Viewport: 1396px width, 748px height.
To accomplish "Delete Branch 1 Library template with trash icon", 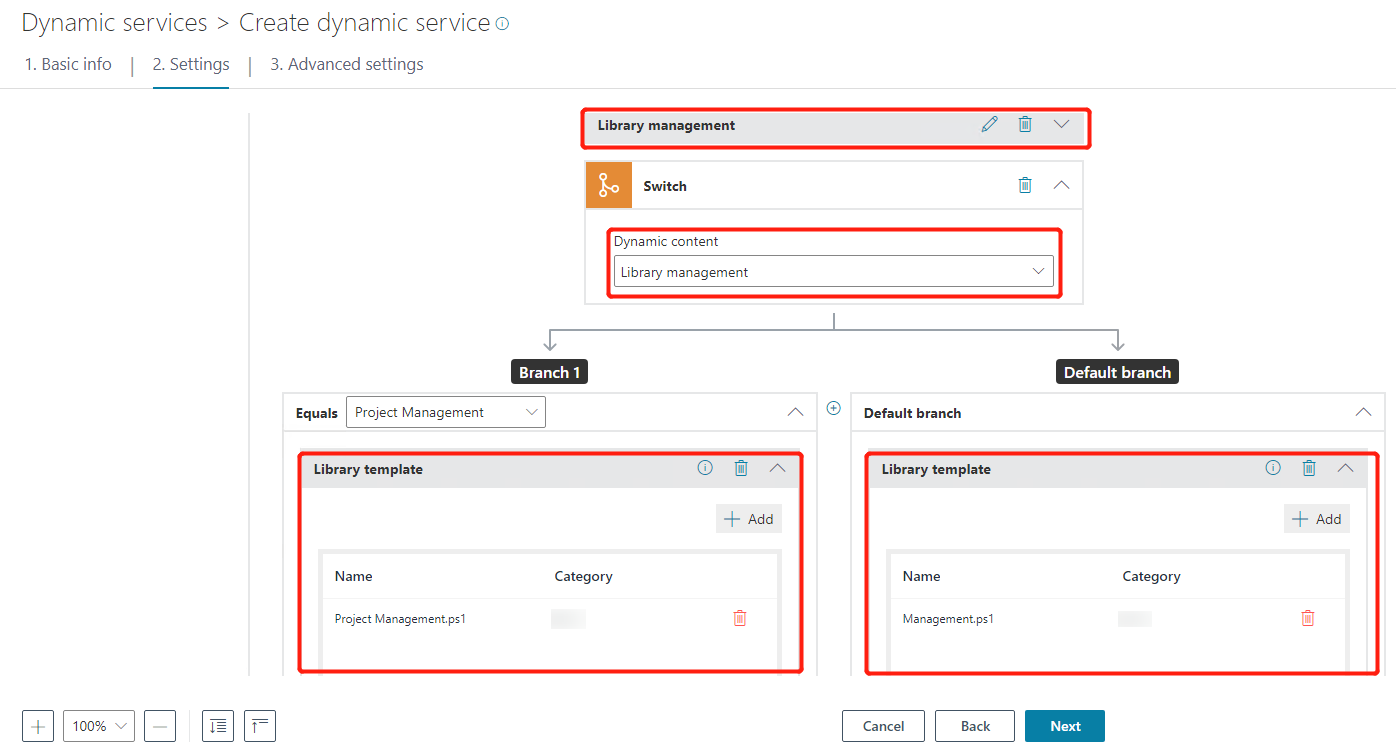I will 741,468.
